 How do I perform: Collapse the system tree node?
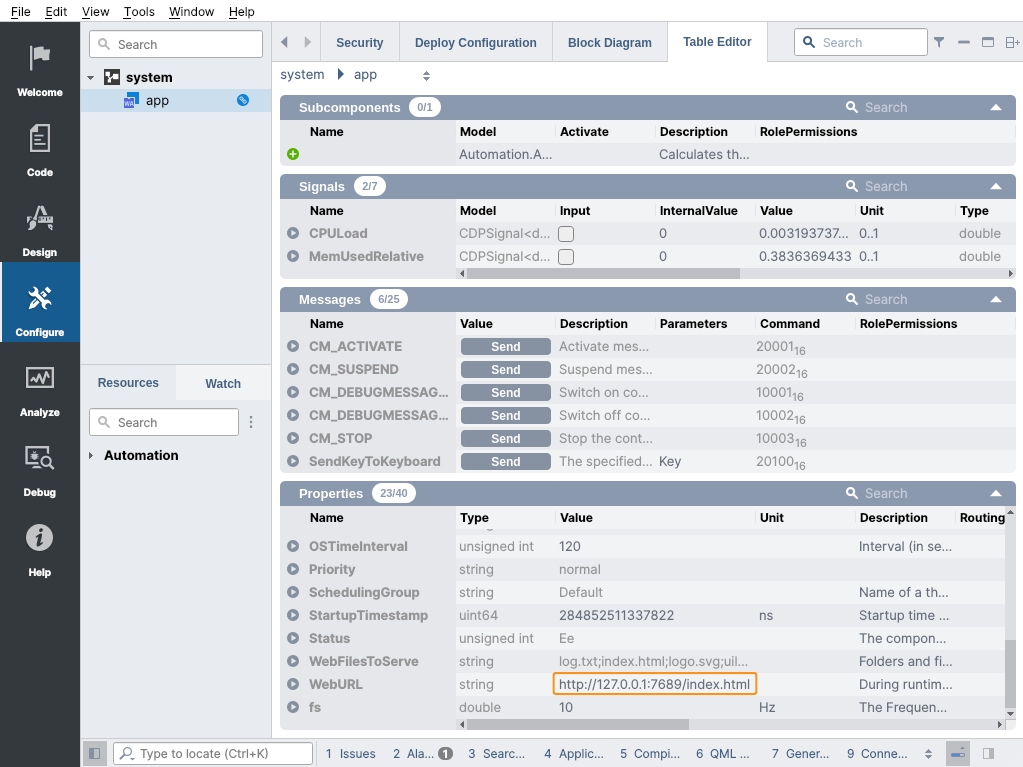[91, 78]
